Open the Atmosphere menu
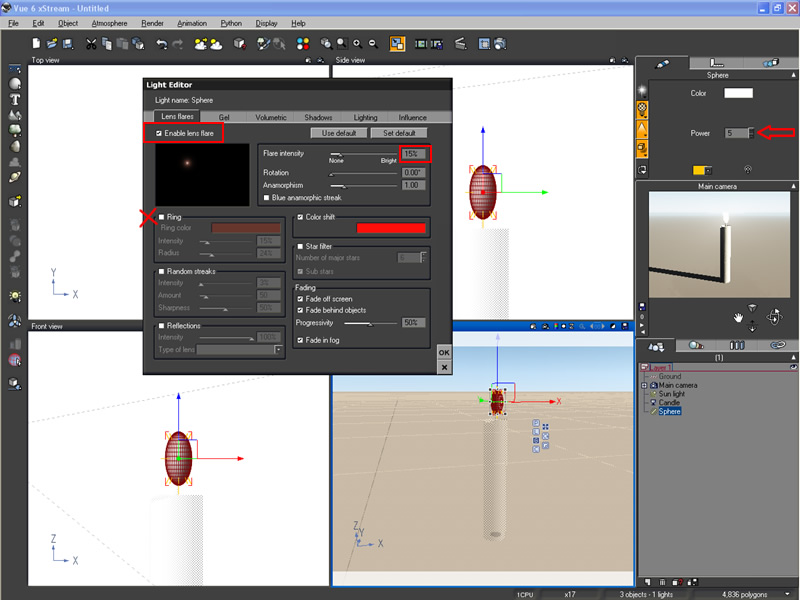This screenshot has height=600, width=800. coord(110,23)
